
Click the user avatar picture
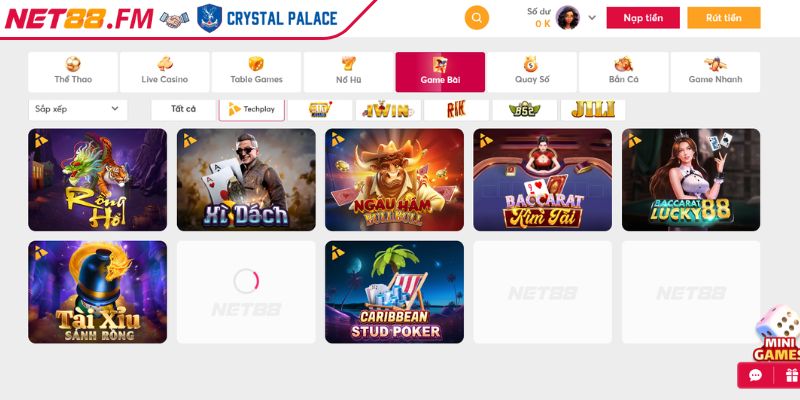tap(567, 18)
